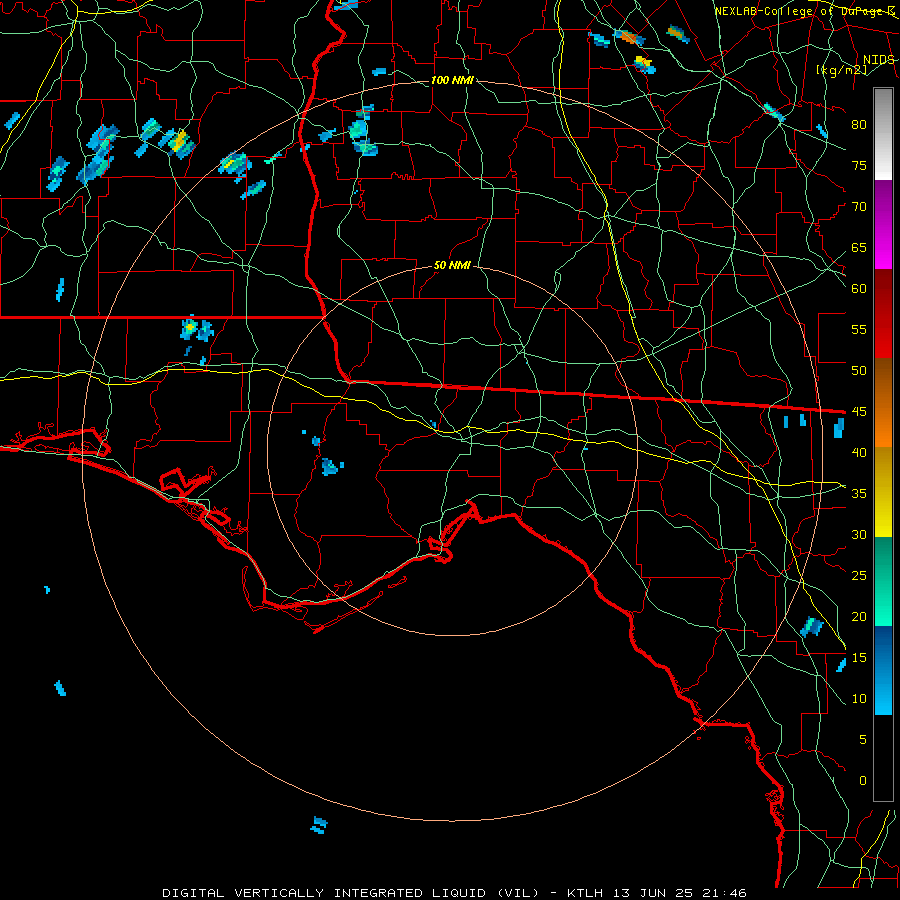Screen dimensions: 900x900
Task: Click the 30 value on the VIL scale
Action: point(859,534)
